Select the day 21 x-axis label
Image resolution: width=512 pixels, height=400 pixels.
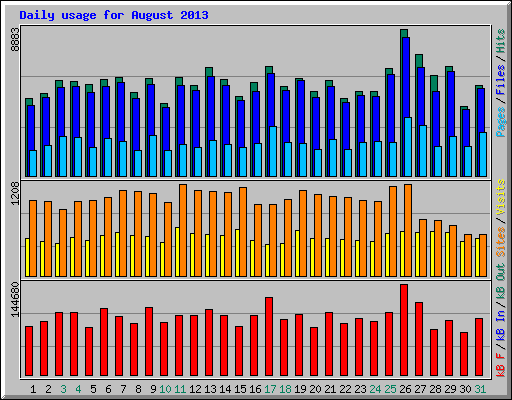pos(330,389)
